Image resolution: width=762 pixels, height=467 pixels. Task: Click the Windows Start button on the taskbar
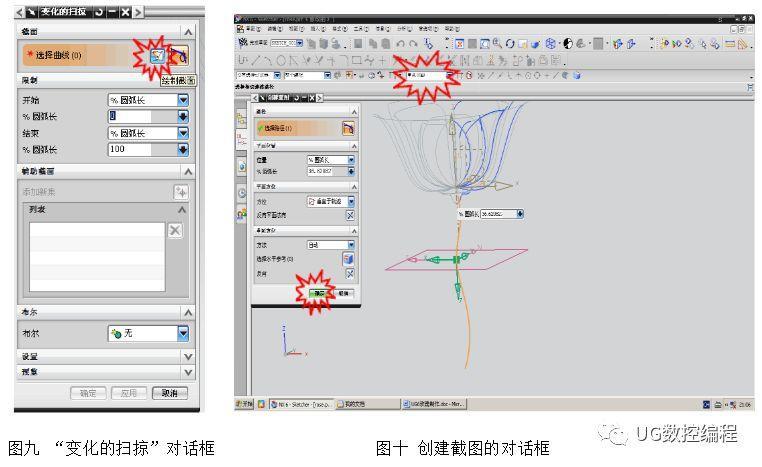point(244,404)
